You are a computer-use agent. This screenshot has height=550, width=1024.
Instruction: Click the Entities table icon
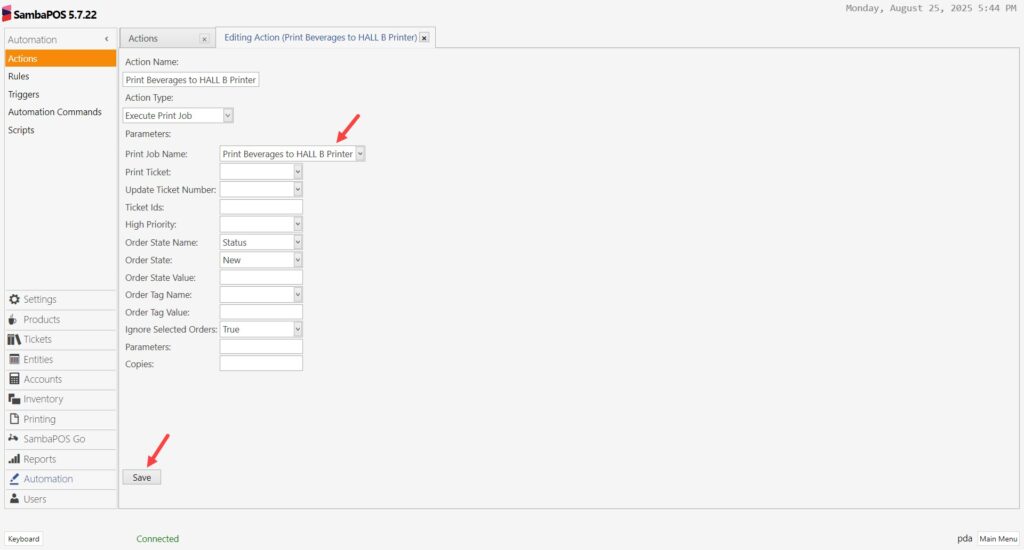tap(14, 359)
